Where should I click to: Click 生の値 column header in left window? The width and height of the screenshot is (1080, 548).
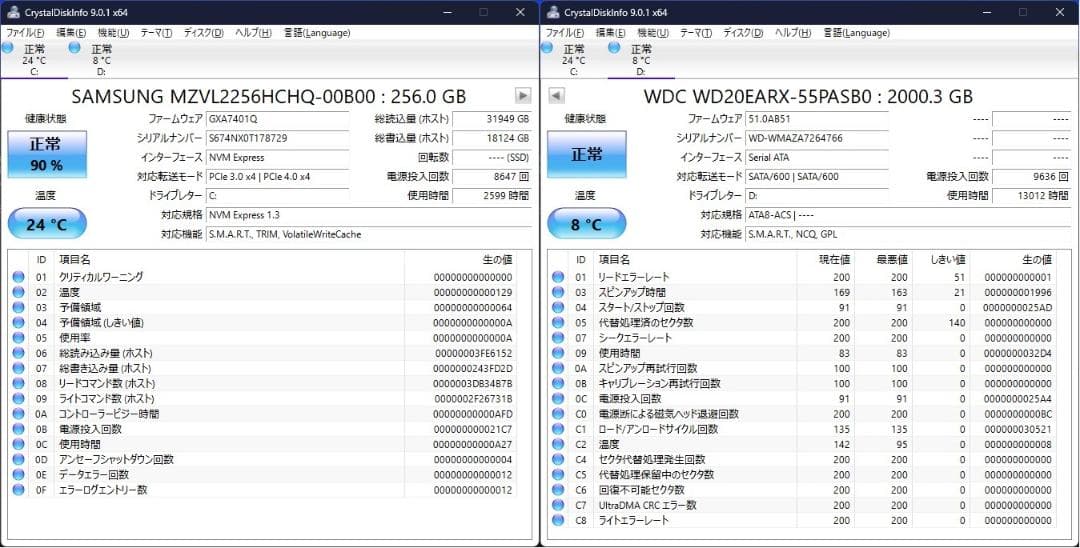pos(460,260)
